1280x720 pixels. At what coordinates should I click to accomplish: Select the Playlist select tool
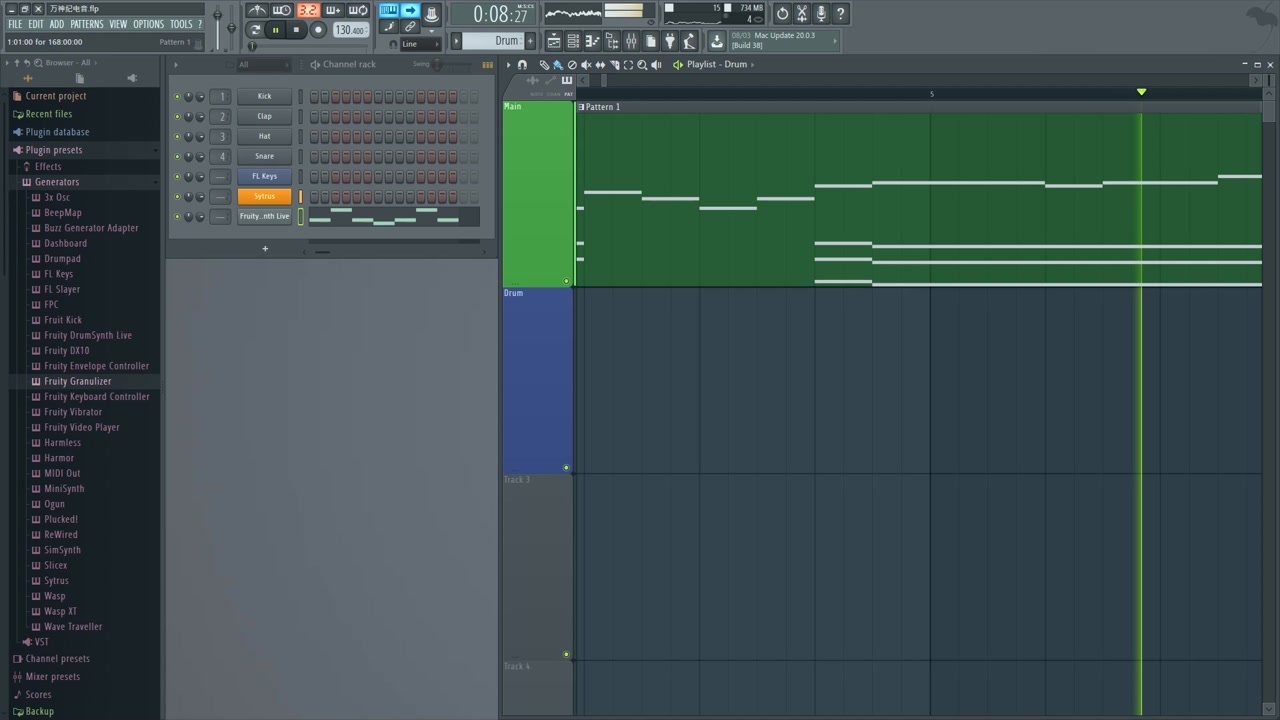628,65
